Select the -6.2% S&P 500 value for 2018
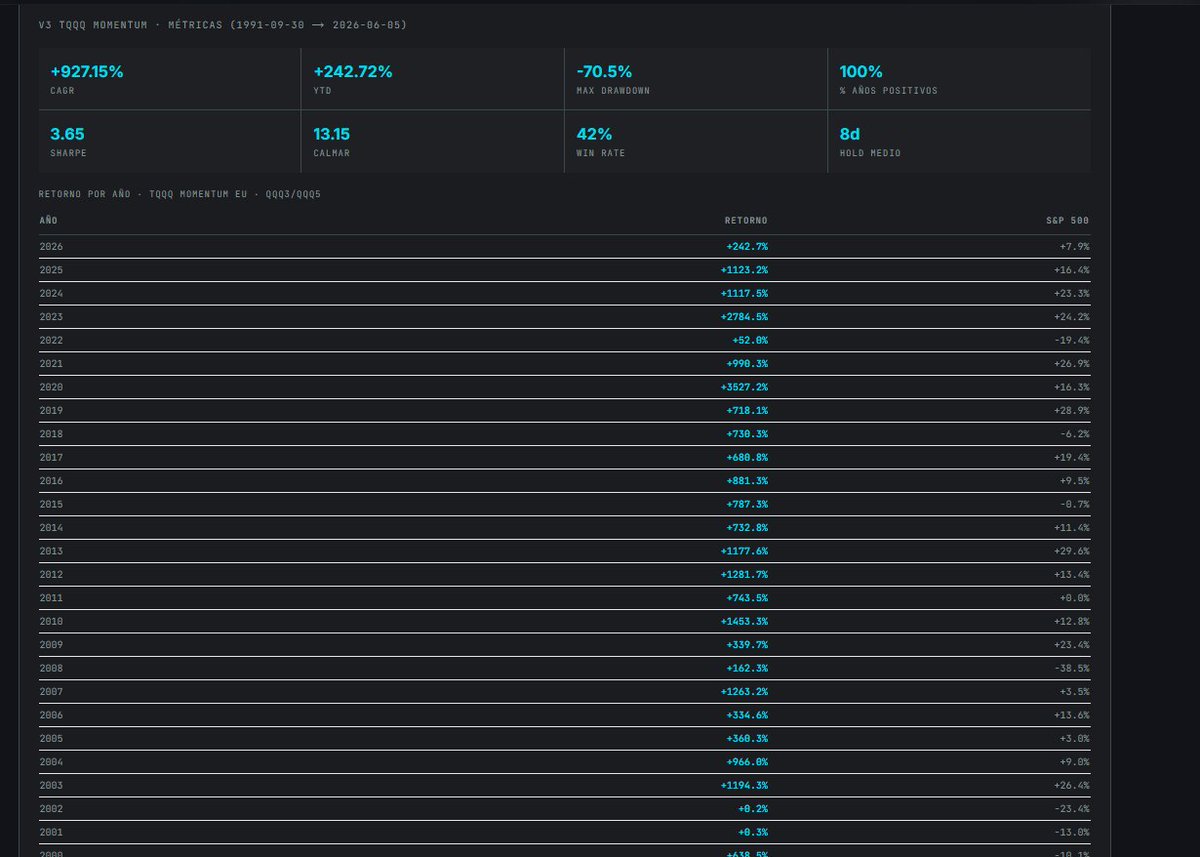This screenshot has height=857, width=1200. (1075, 434)
